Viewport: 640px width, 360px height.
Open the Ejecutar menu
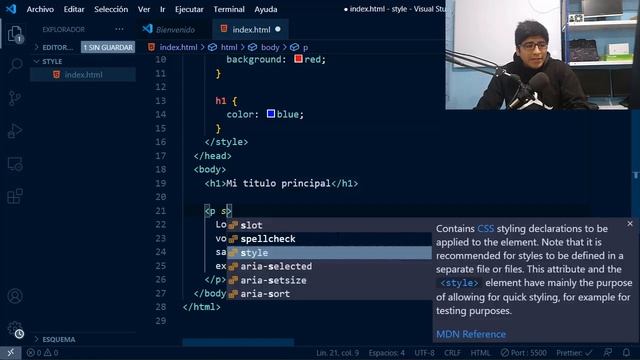(189, 9)
